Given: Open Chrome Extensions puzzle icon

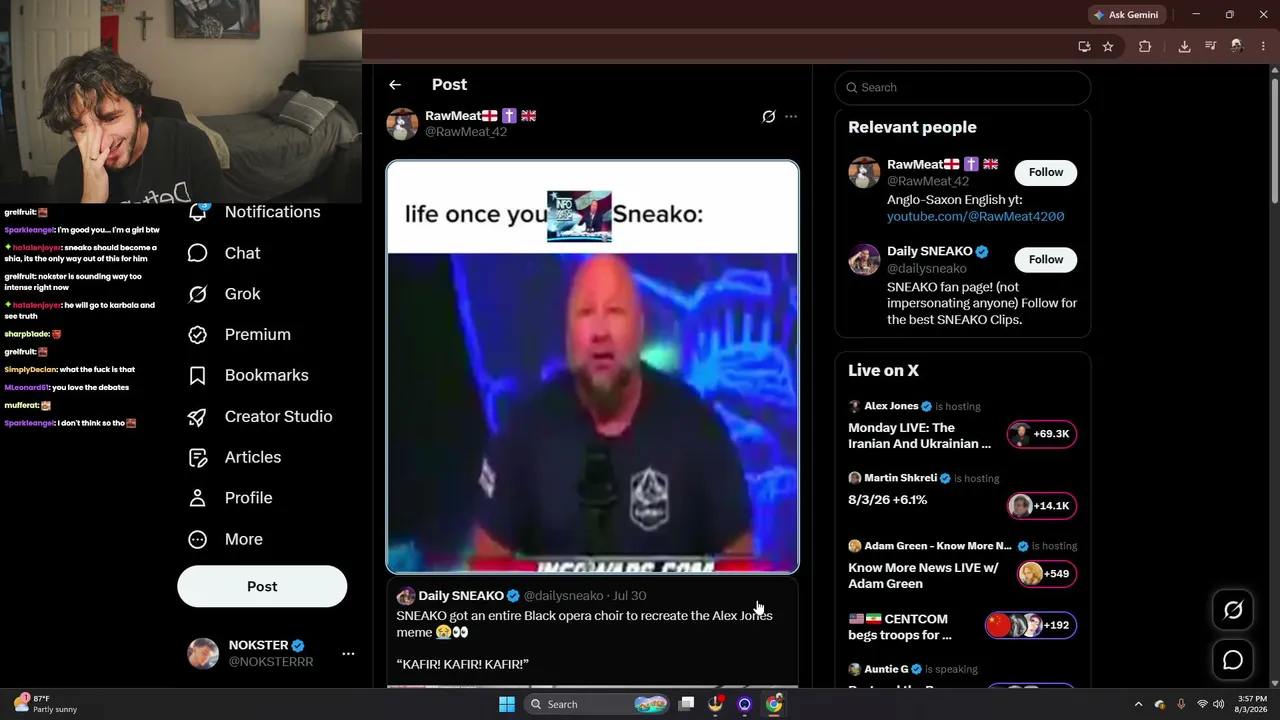Looking at the screenshot, I should [x=1145, y=46].
